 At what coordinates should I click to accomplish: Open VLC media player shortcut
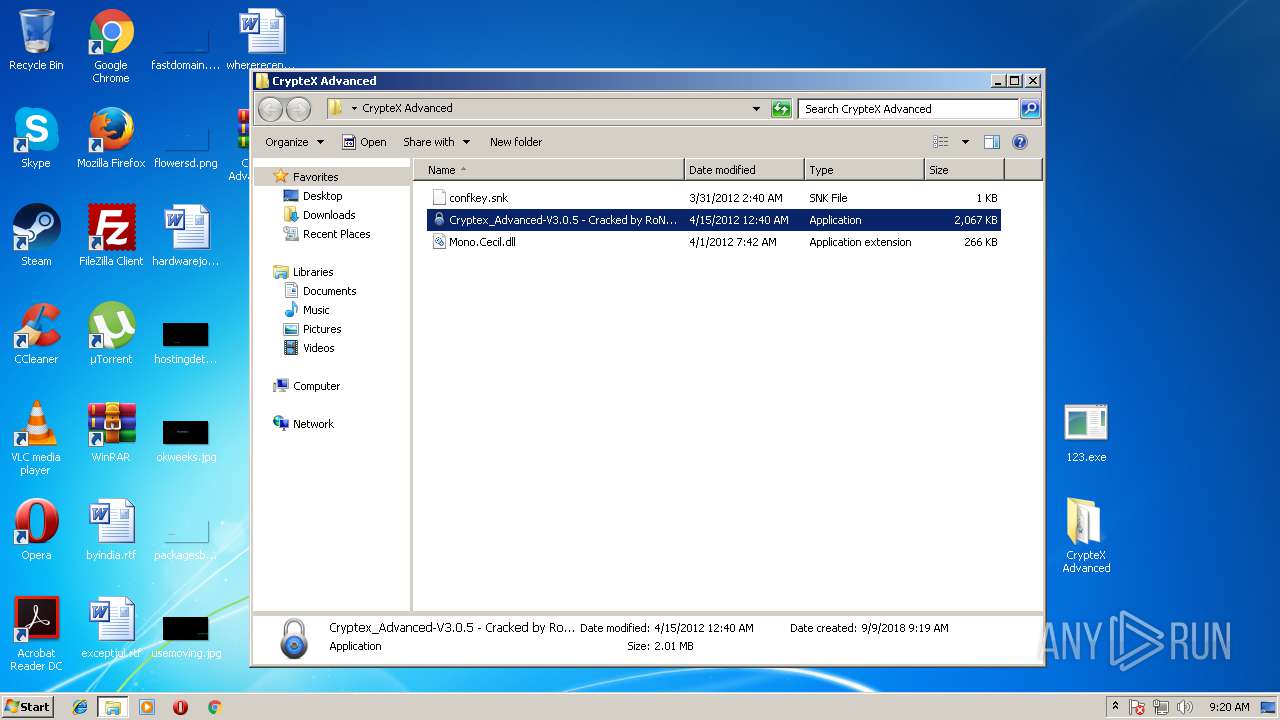(x=36, y=438)
